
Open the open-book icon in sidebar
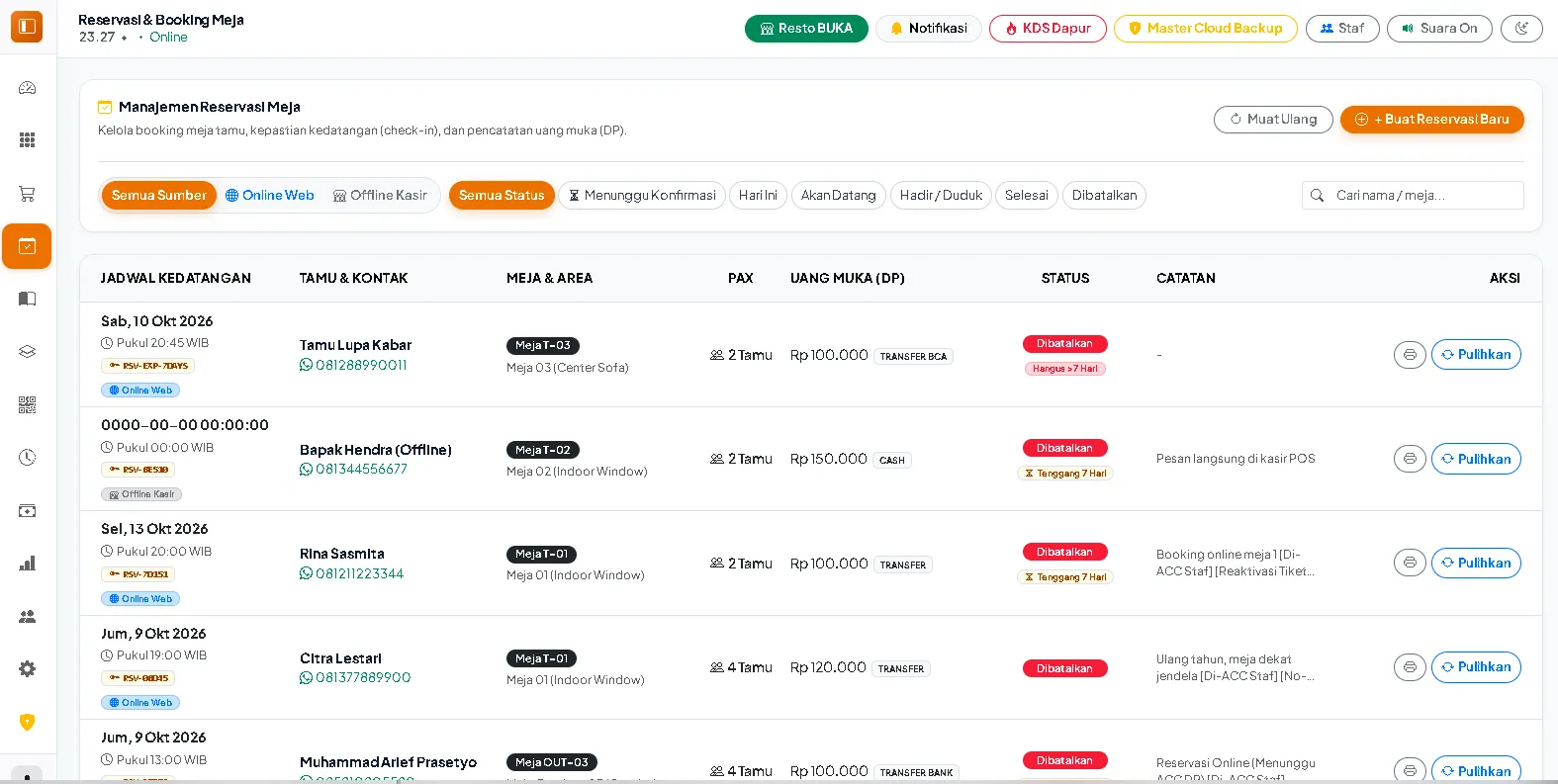click(28, 299)
